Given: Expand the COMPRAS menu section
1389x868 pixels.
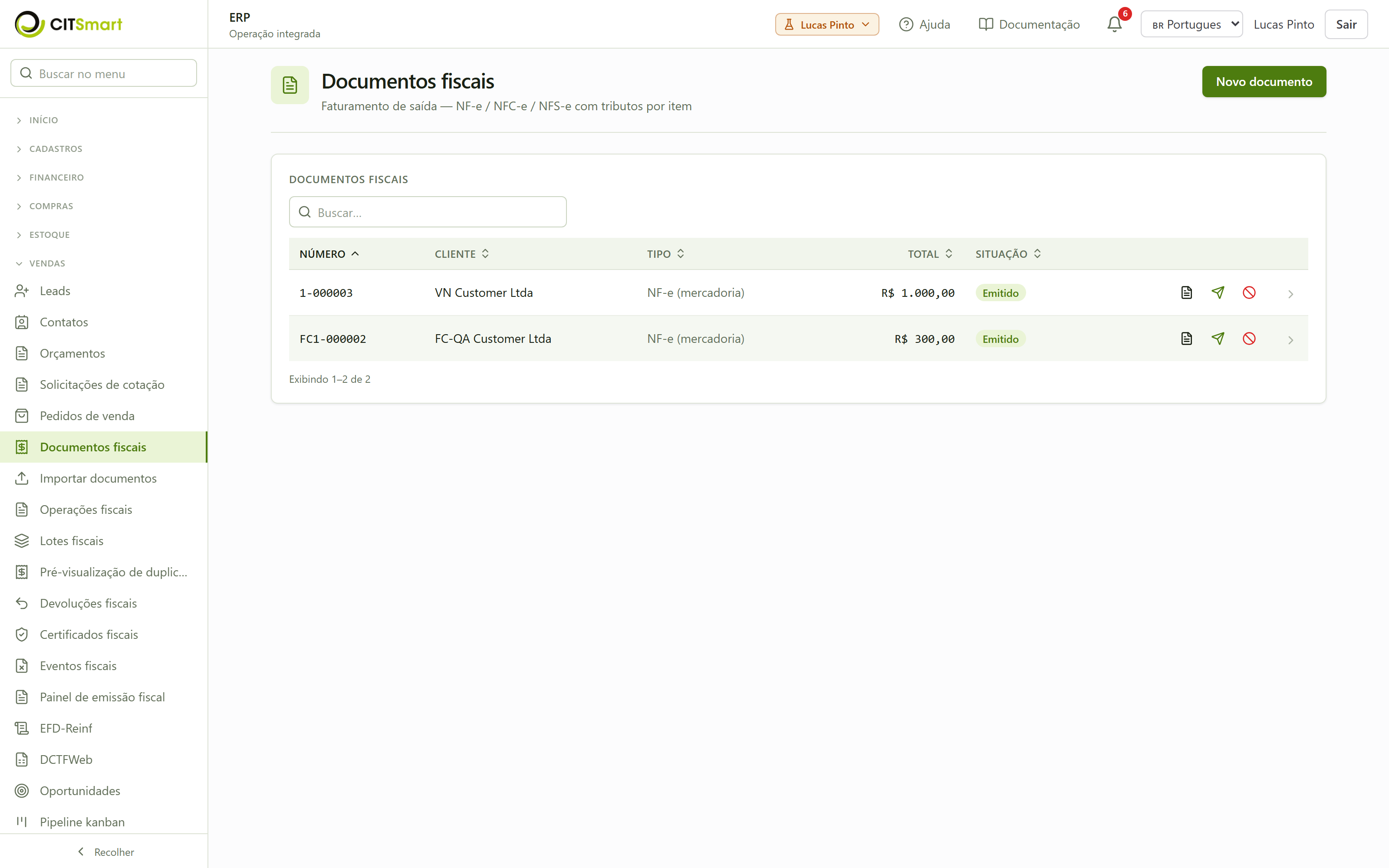Looking at the screenshot, I should pos(103,206).
